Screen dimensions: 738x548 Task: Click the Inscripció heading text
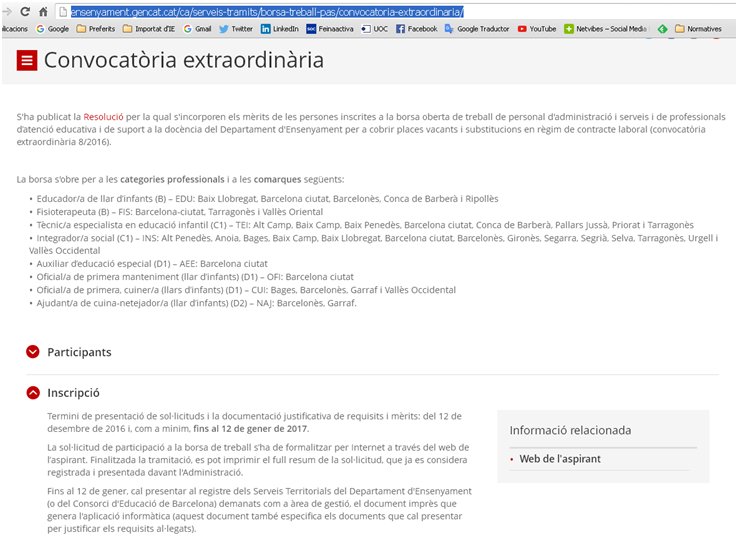tap(73, 393)
